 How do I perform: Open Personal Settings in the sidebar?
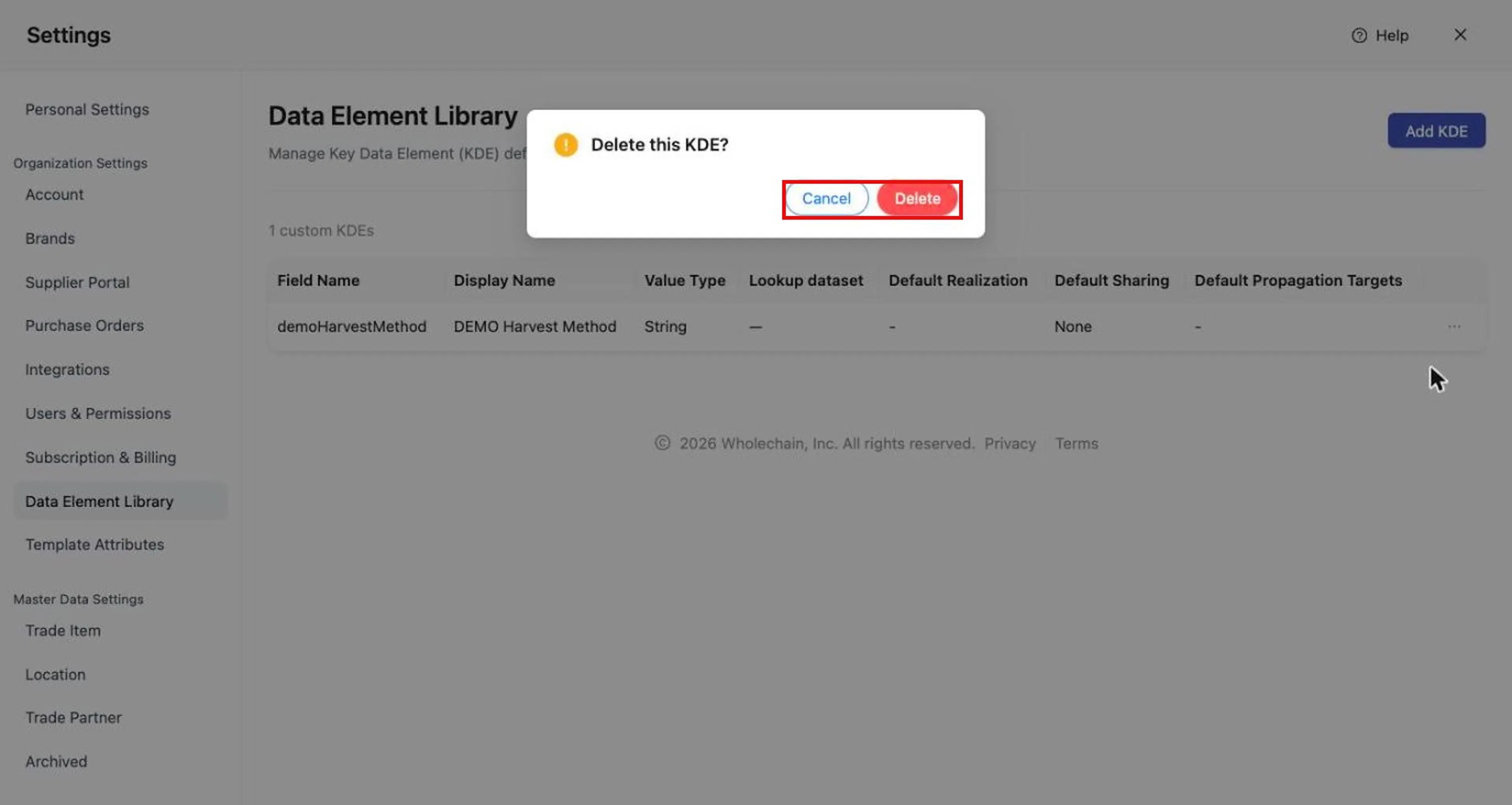coord(87,109)
